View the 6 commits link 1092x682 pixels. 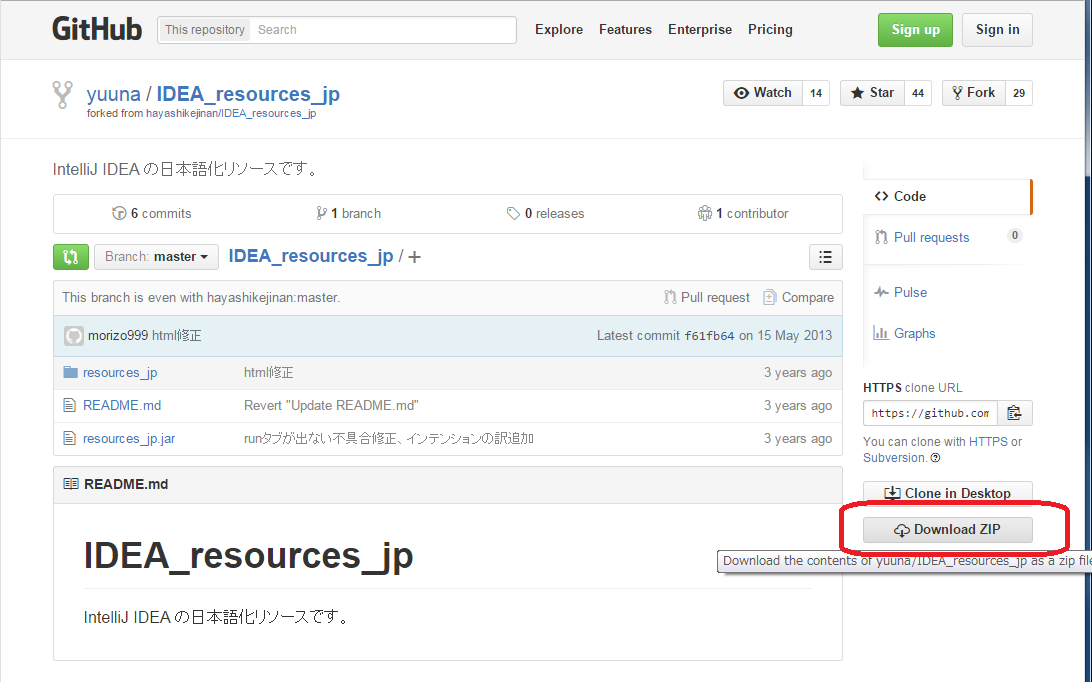(x=152, y=213)
